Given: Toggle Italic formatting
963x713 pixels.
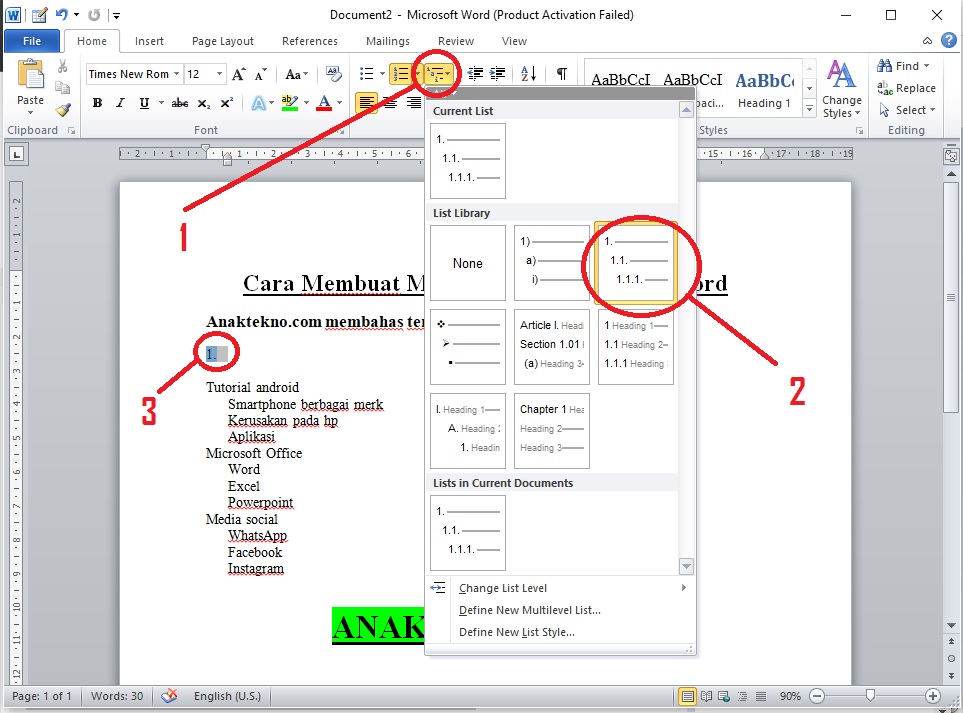Looking at the screenshot, I should pyautogui.click(x=120, y=103).
